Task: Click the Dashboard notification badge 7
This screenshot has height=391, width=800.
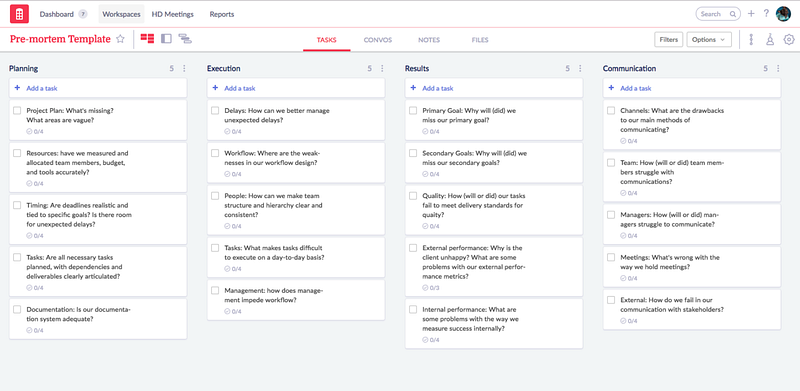Action: [83, 14]
